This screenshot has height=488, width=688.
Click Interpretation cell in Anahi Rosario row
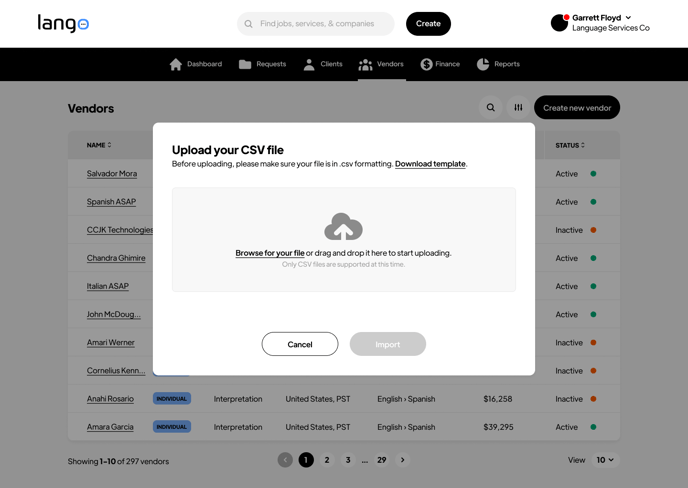point(238,398)
